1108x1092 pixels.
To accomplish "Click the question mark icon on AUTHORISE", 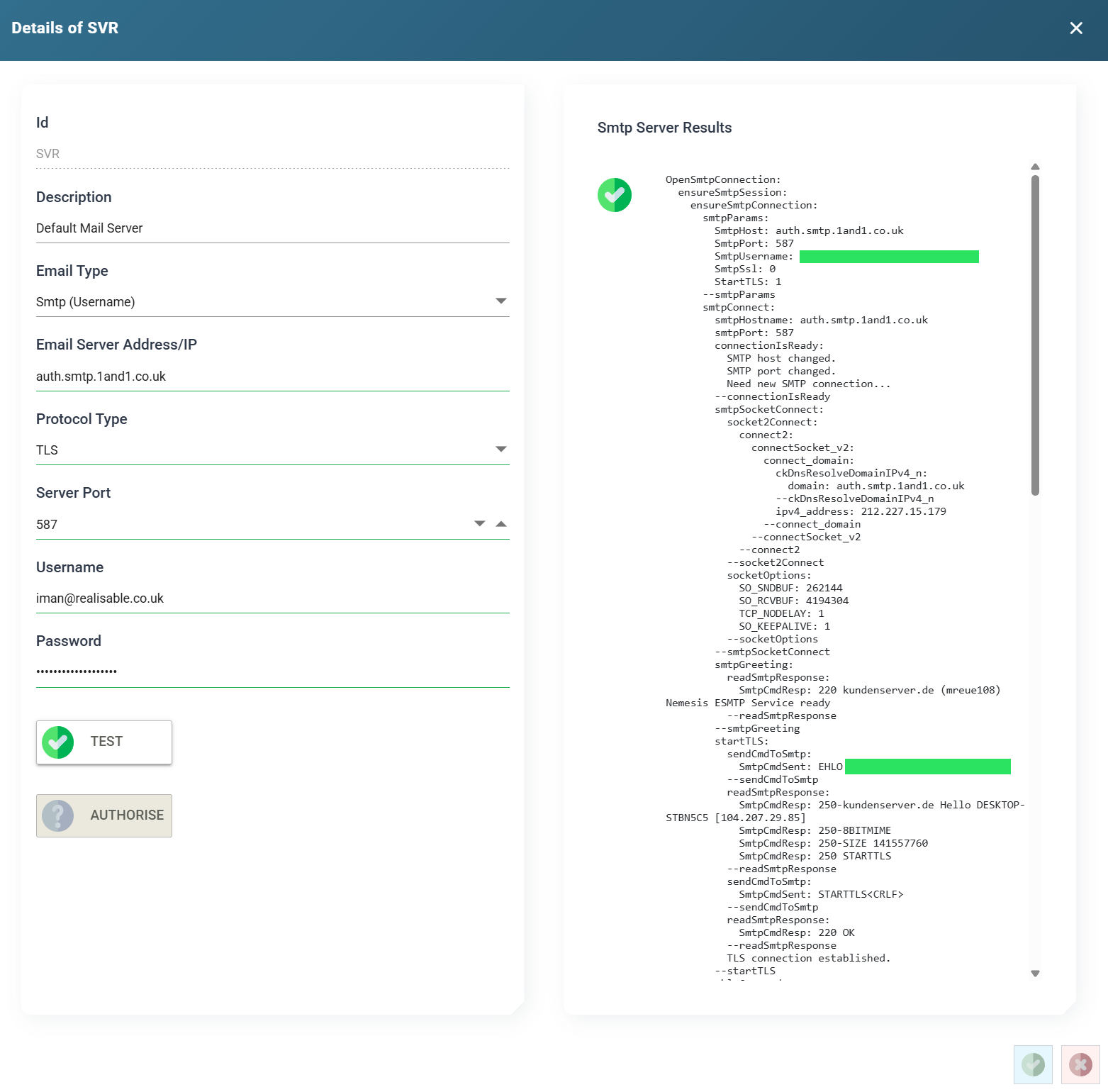I will pyautogui.click(x=58, y=816).
